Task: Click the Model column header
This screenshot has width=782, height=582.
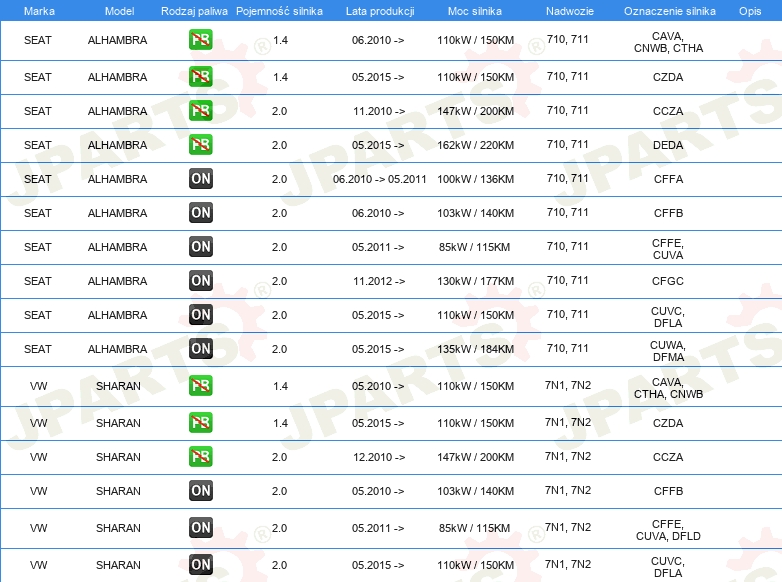Action: coord(119,11)
